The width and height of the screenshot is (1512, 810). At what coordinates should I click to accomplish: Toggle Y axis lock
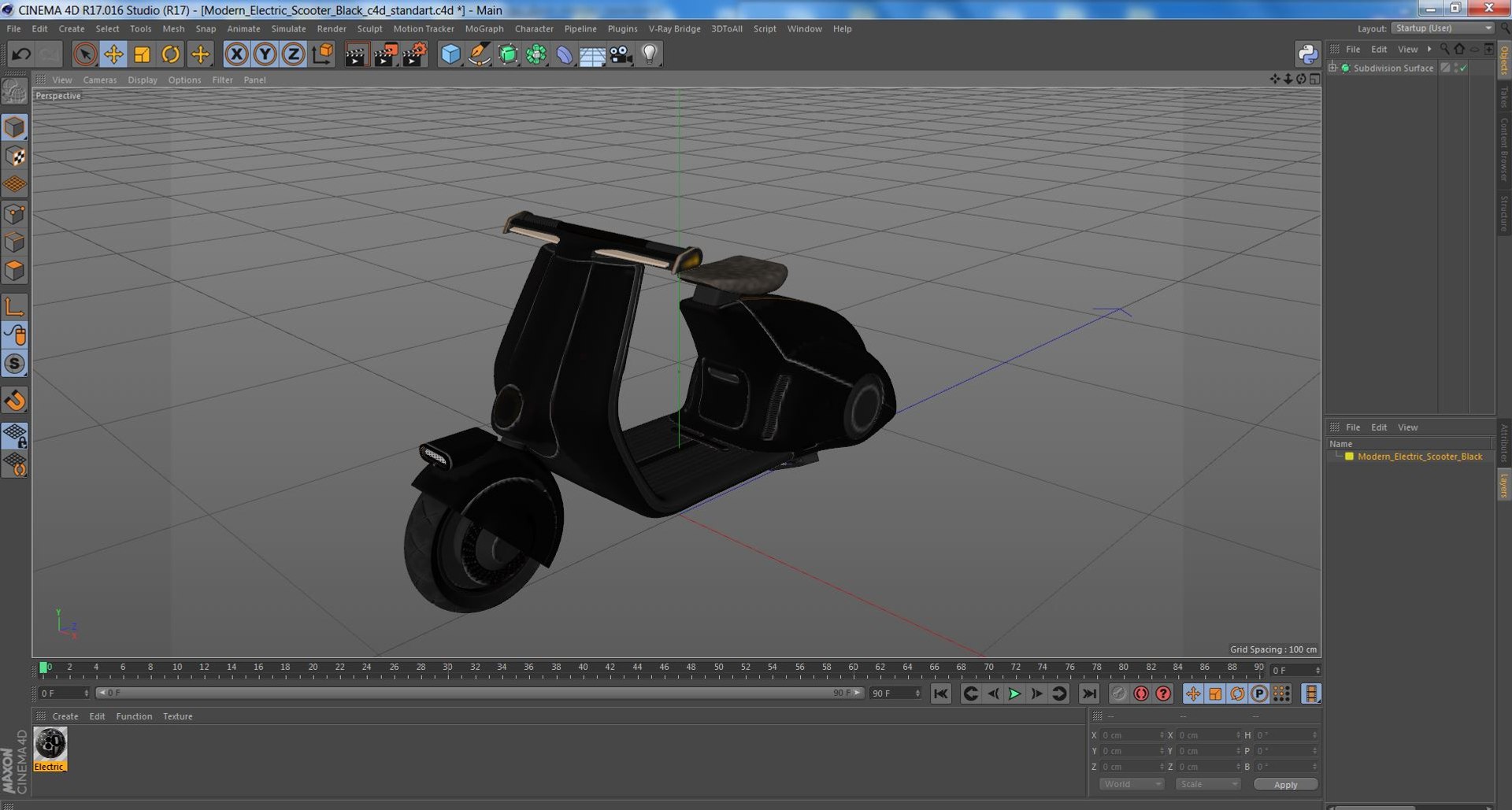[265, 54]
